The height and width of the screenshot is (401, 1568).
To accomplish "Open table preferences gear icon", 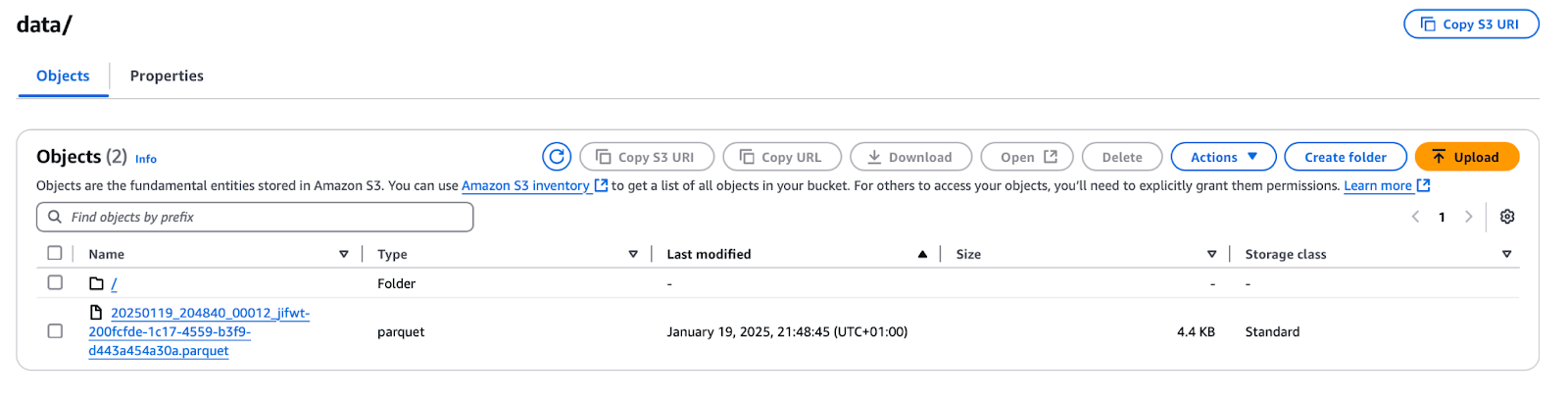I will point(1507,217).
